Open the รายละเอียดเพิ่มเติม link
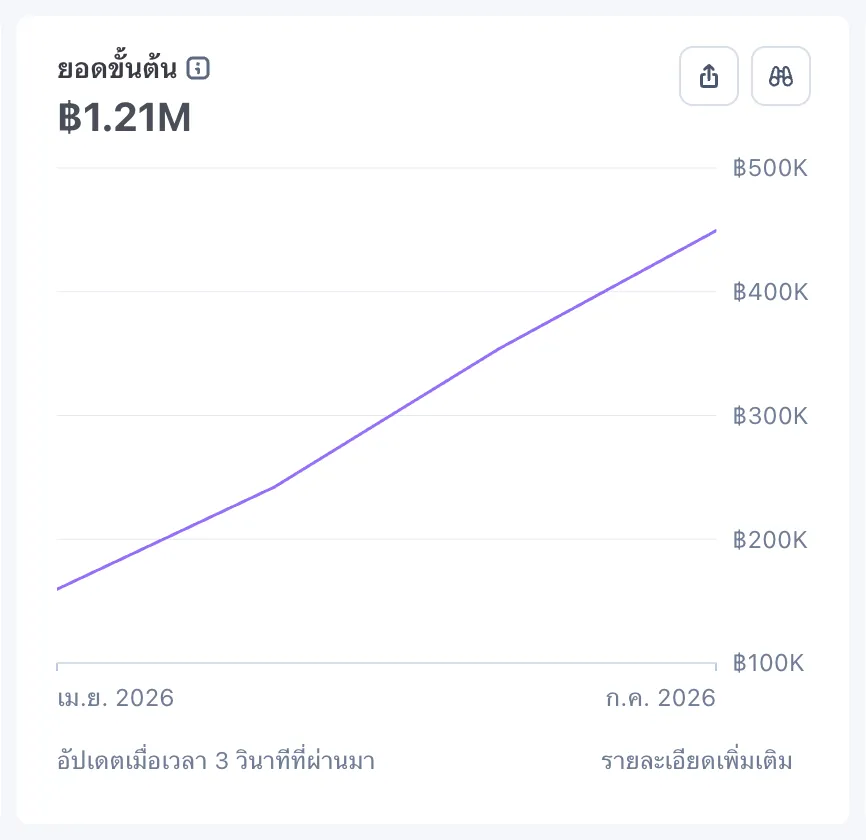Image resolution: width=866 pixels, height=840 pixels. click(x=696, y=761)
